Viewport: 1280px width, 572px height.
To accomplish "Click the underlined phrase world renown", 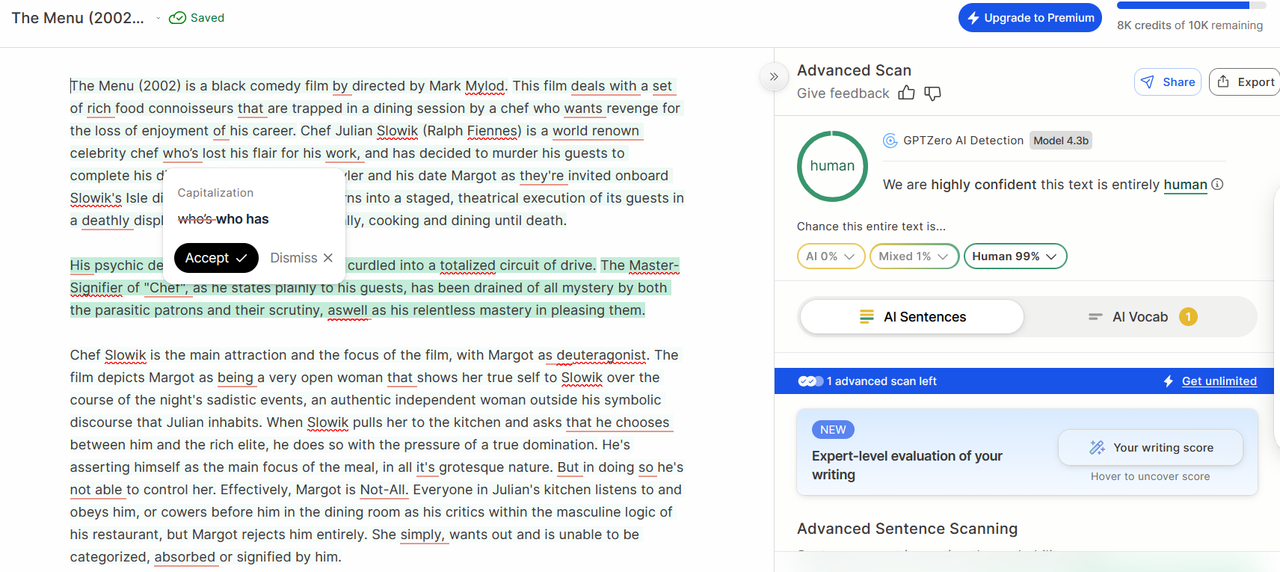I will point(596,131).
